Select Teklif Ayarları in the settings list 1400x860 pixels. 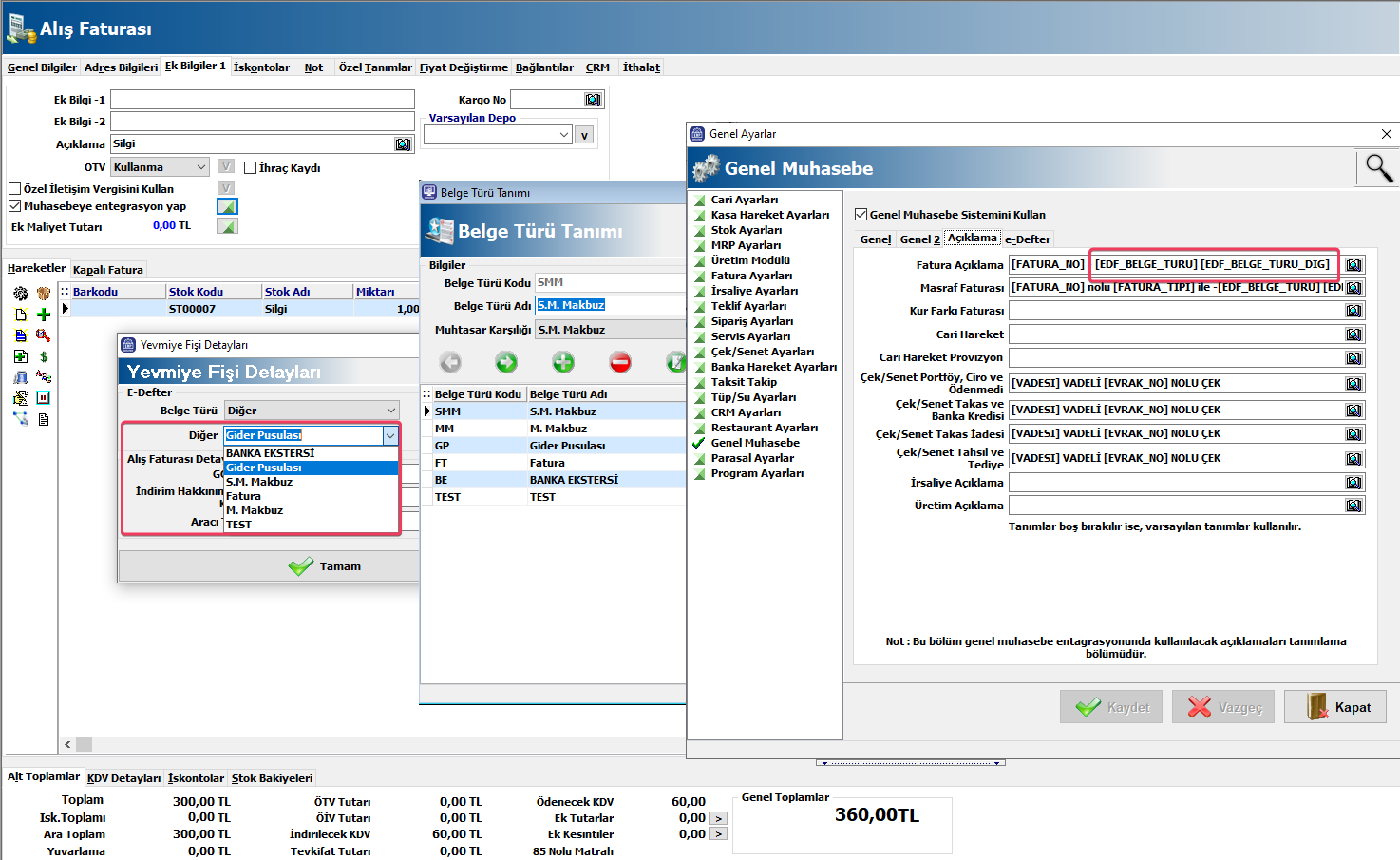(x=748, y=306)
